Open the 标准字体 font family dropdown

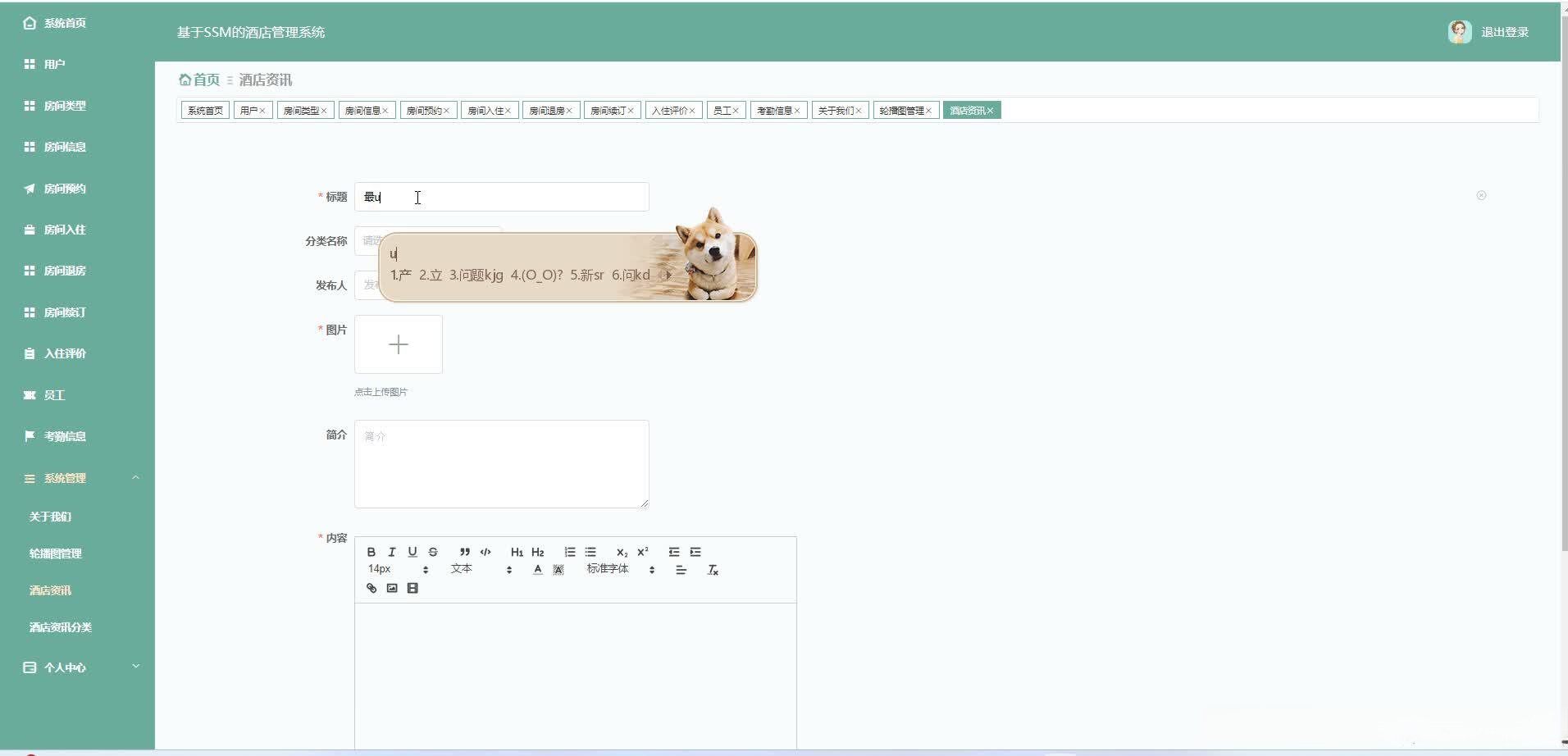621,569
